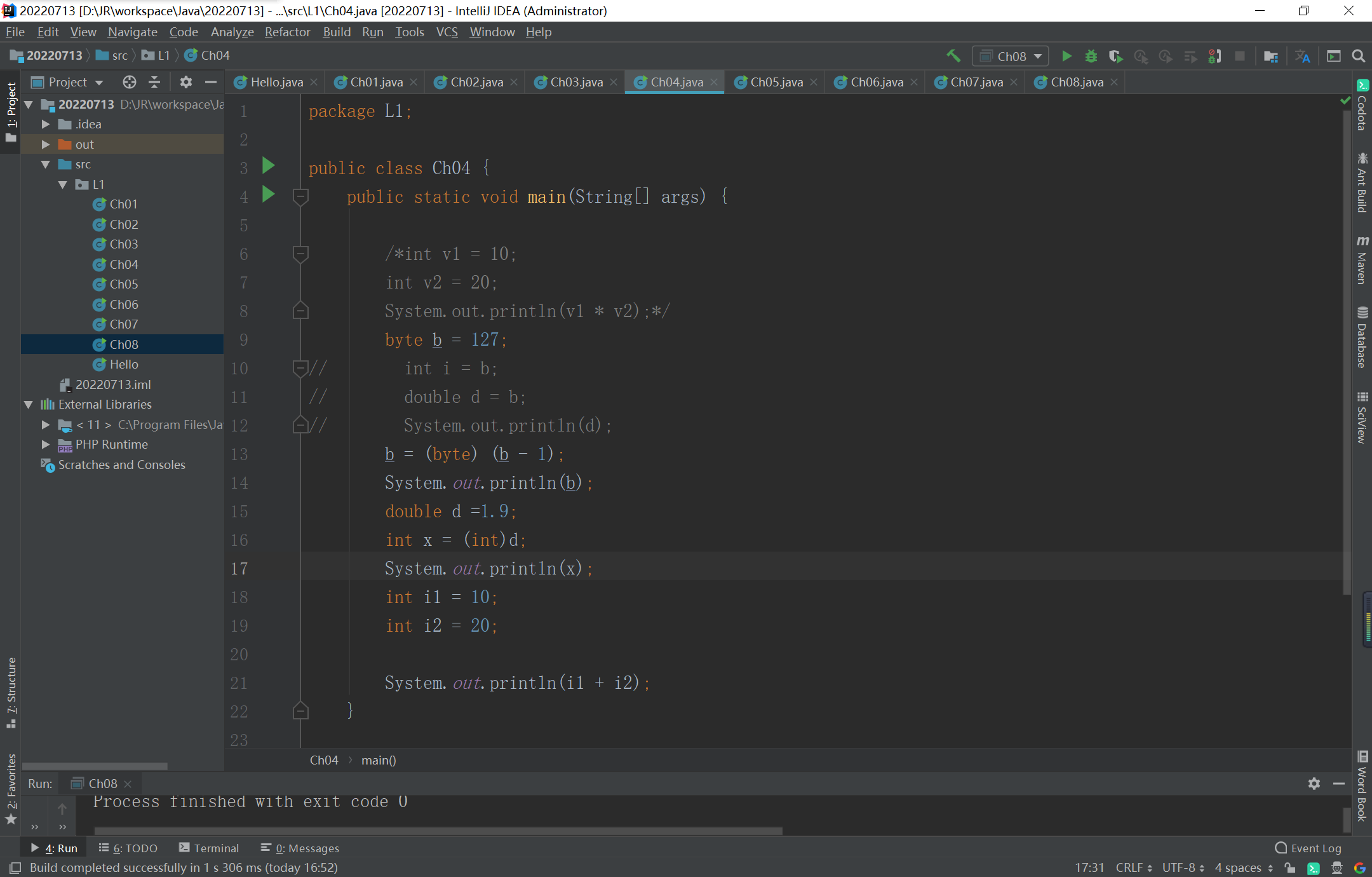The width and height of the screenshot is (1372, 877).
Task: Click the Debug bug icon
Action: coord(1091,57)
